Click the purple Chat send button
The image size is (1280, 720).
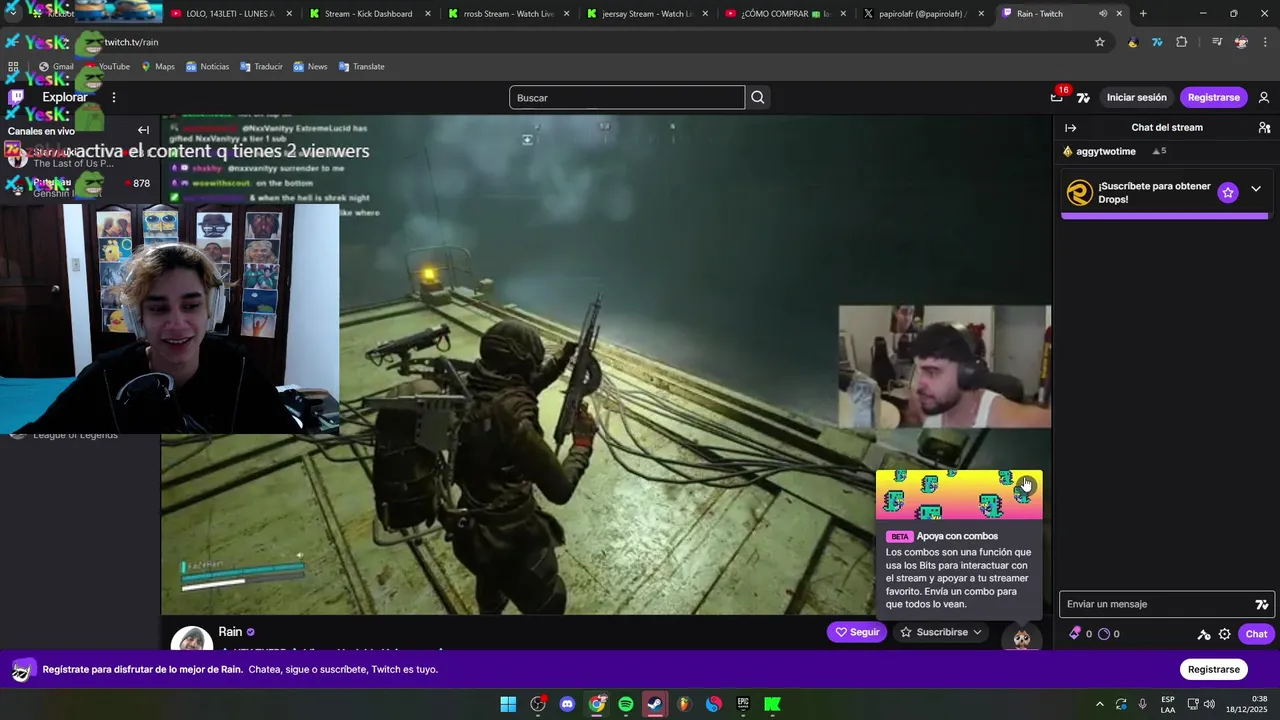click(1256, 634)
